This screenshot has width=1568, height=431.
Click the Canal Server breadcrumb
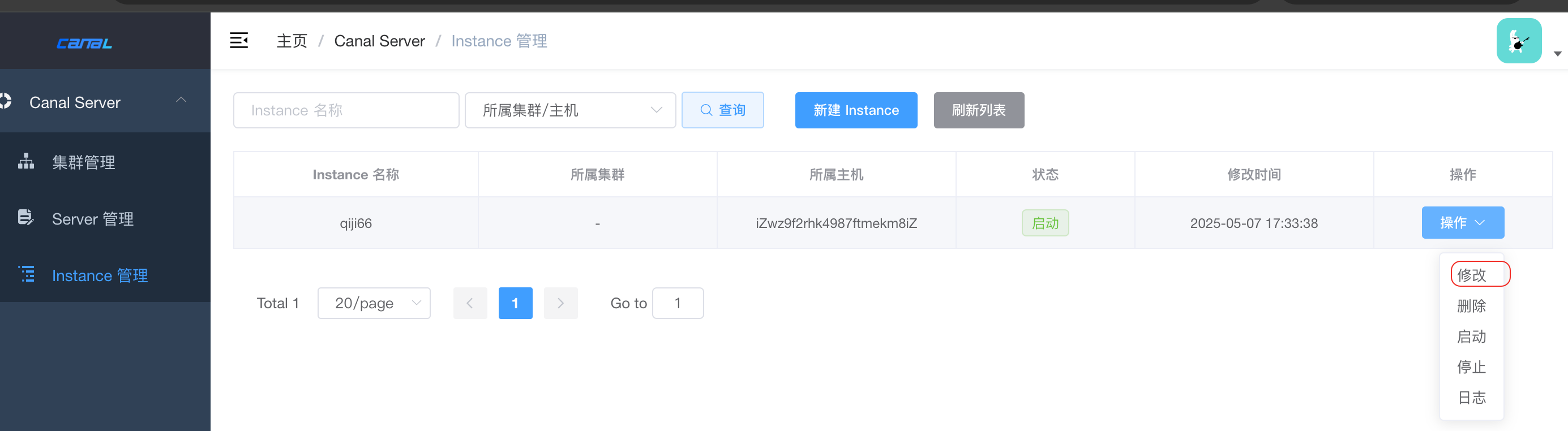tap(379, 41)
